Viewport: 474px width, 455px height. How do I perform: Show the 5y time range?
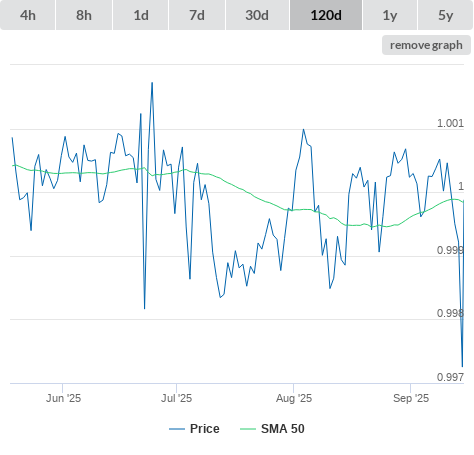point(446,15)
